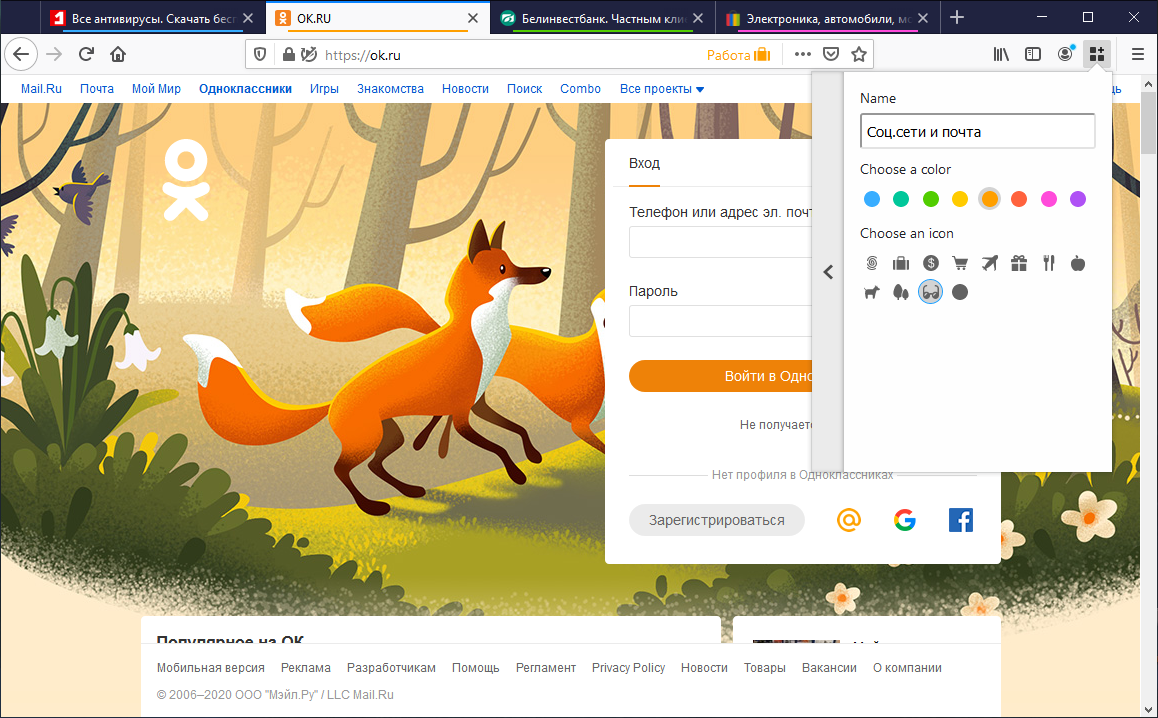Screen dimensions: 1158x718
Task: Focus the container Name text field
Action: pyautogui.click(x=977, y=131)
